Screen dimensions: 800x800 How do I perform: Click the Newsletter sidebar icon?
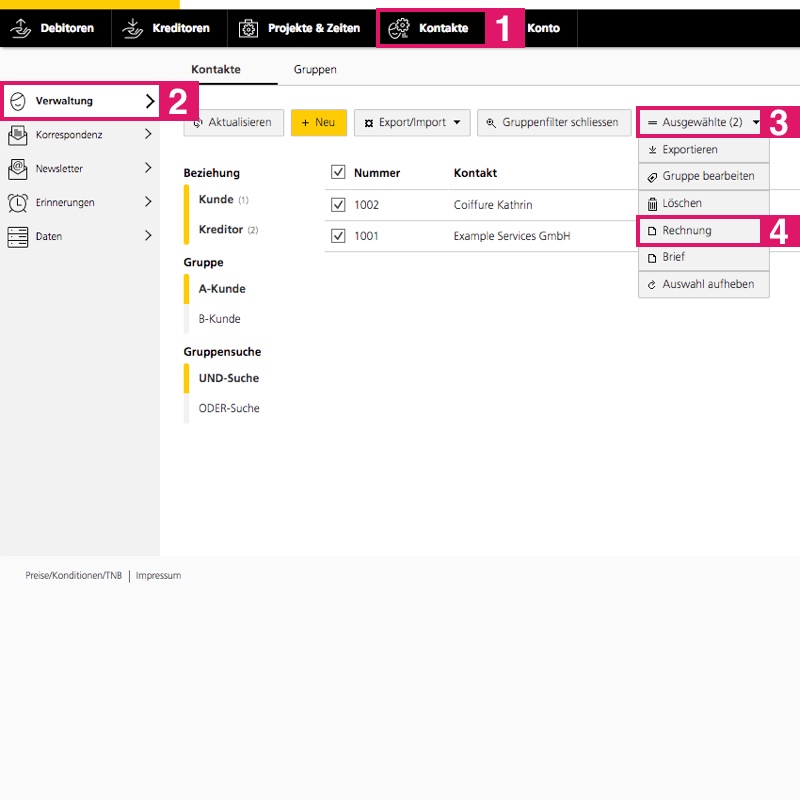pyautogui.click(x=18, y=168)
